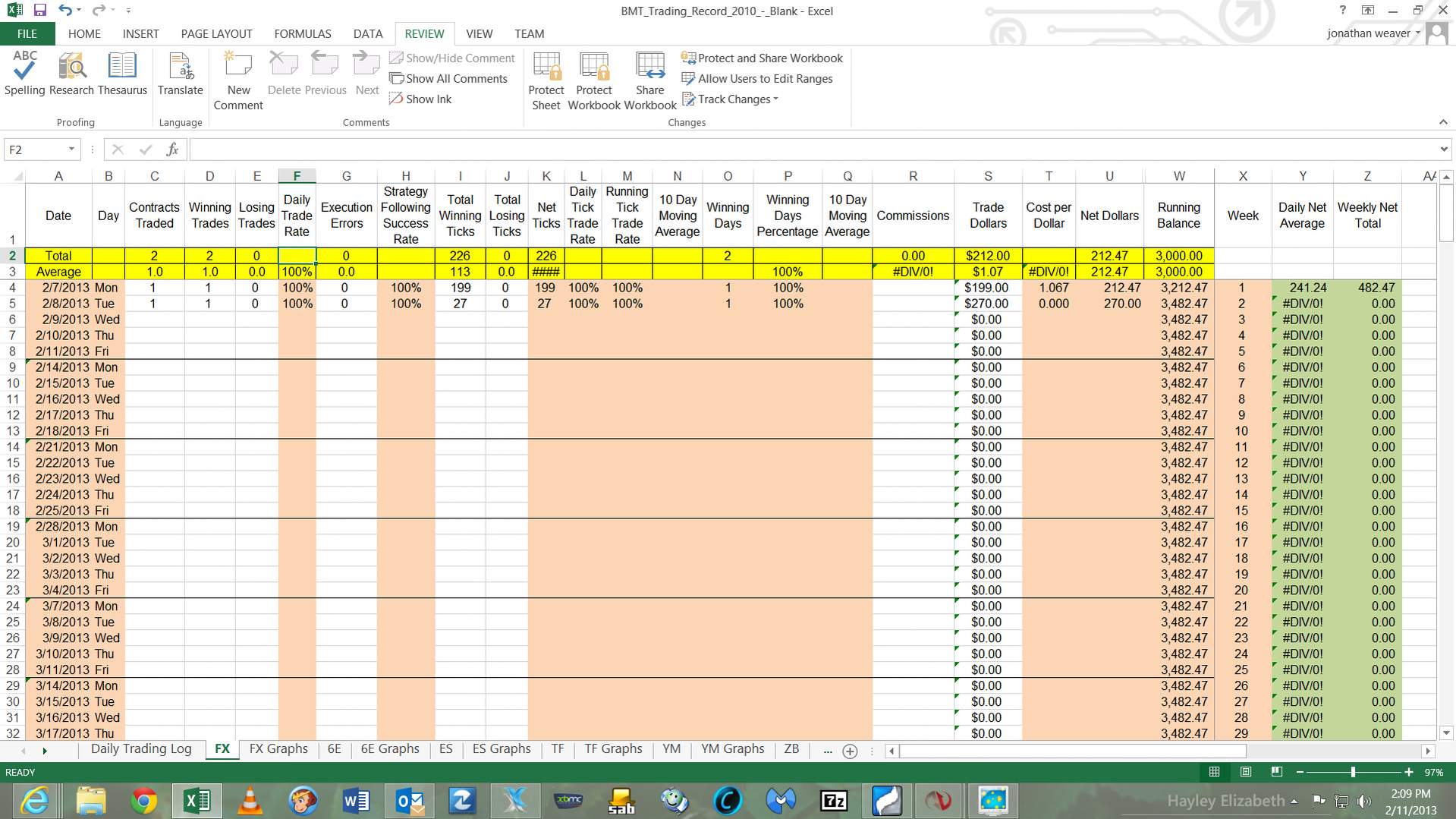Open Google Chrome from the taskbar
This screenshot has height=819, width=1456.
pos(144,801)
